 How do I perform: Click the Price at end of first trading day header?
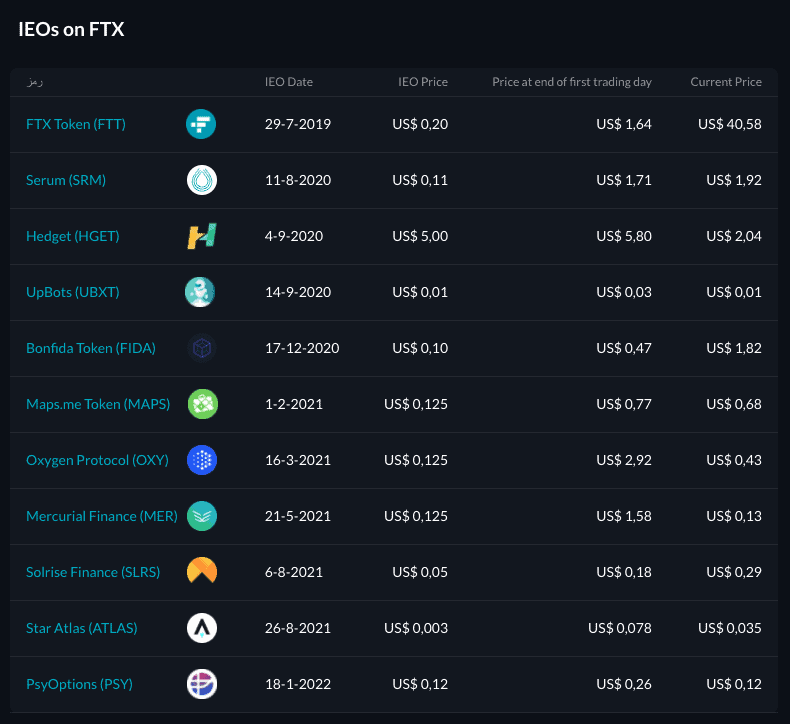coord(572,82)
